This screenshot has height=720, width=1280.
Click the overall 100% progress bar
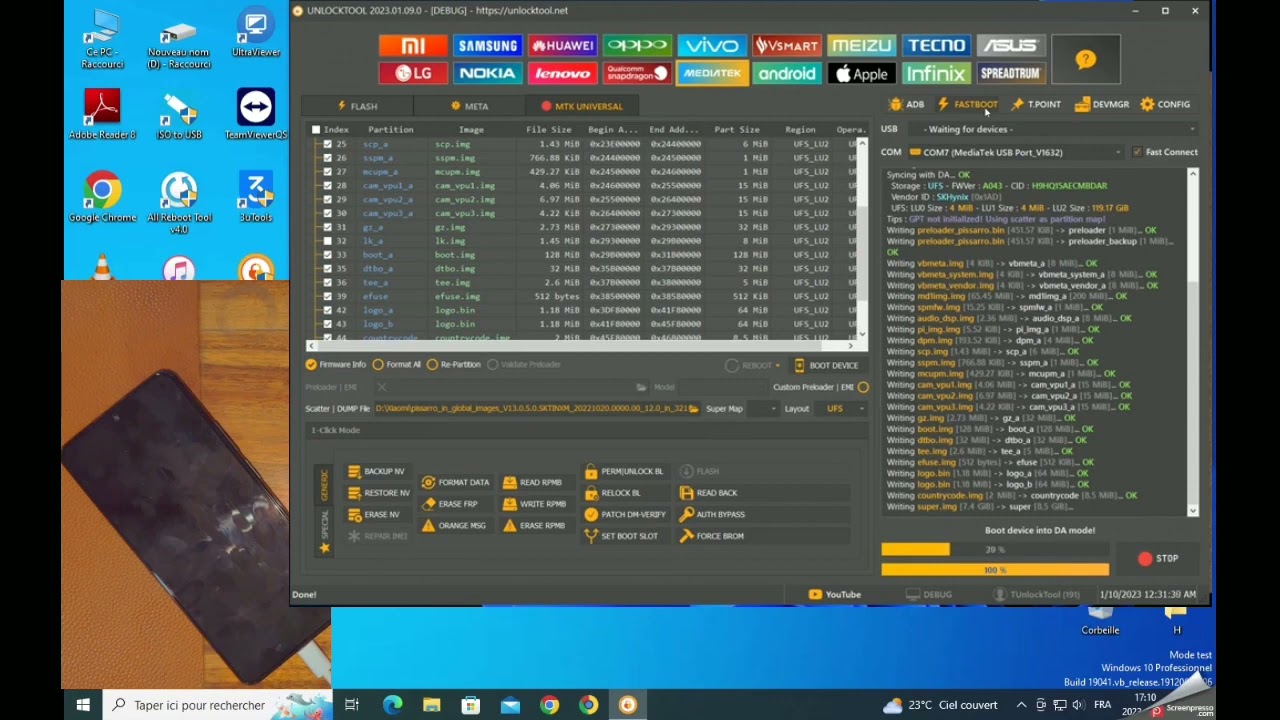click(x=995, y=570)
